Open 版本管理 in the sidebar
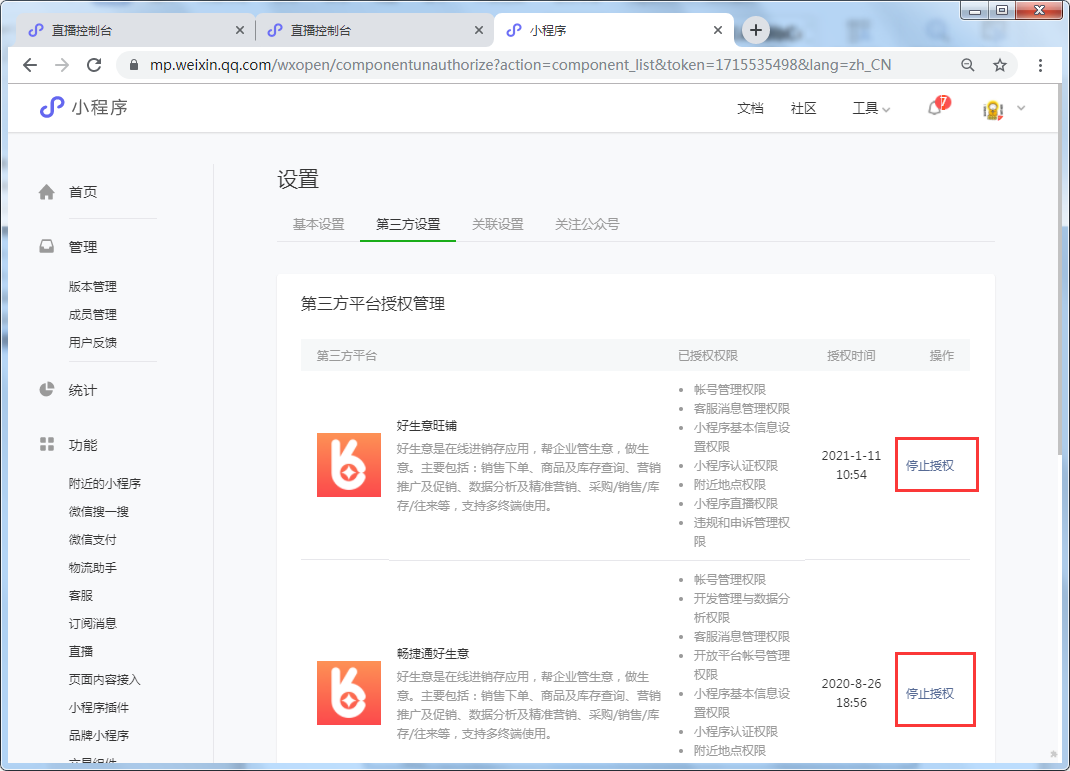Image resolution: width=1070 pixels, height=771 pixels. pos(93,287)
